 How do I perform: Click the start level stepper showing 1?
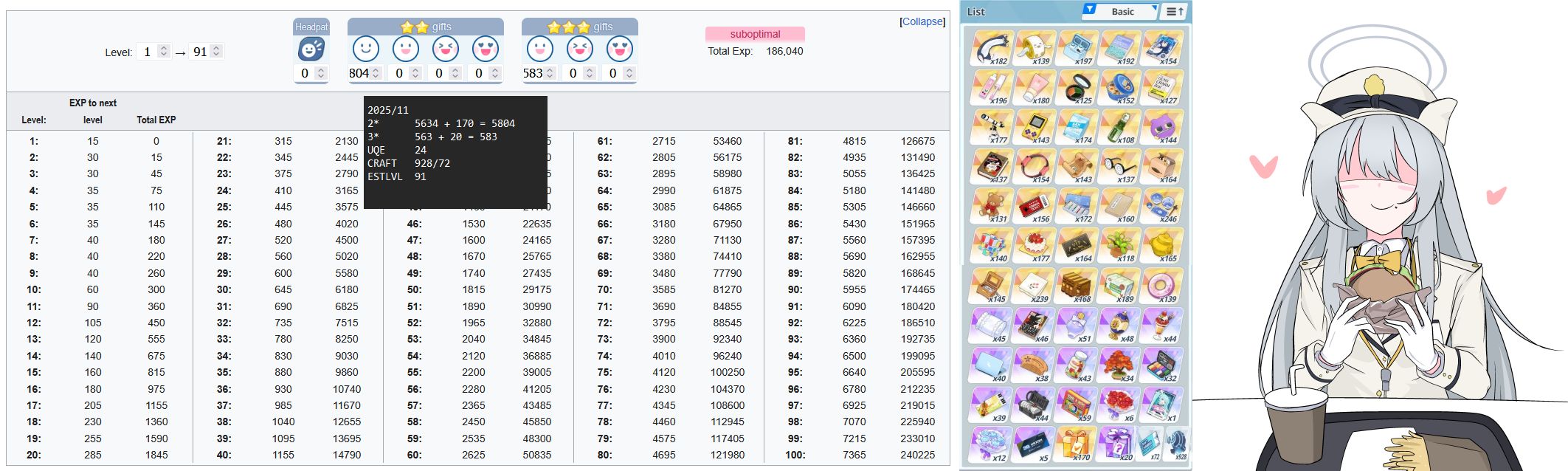[164, 52]
